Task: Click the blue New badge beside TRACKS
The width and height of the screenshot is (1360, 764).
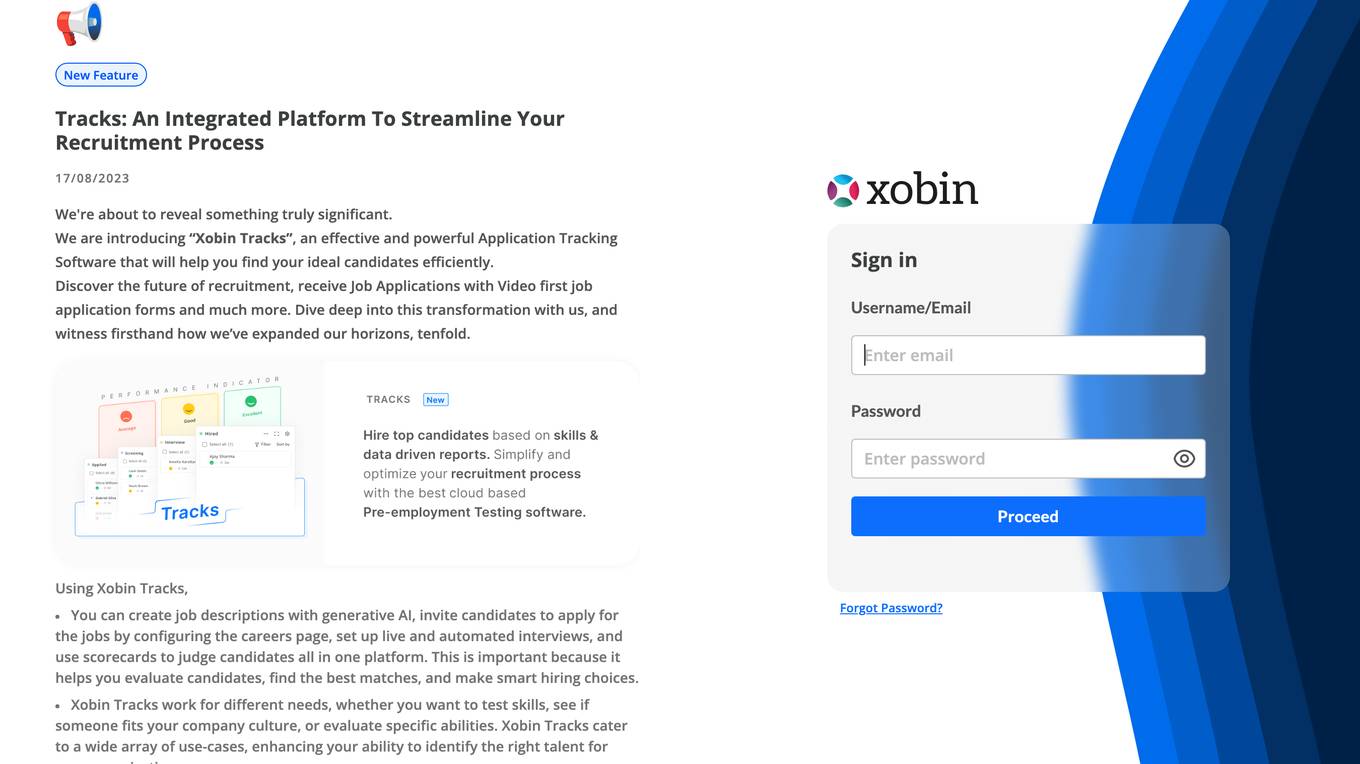Action: click(x=435, y=399)
